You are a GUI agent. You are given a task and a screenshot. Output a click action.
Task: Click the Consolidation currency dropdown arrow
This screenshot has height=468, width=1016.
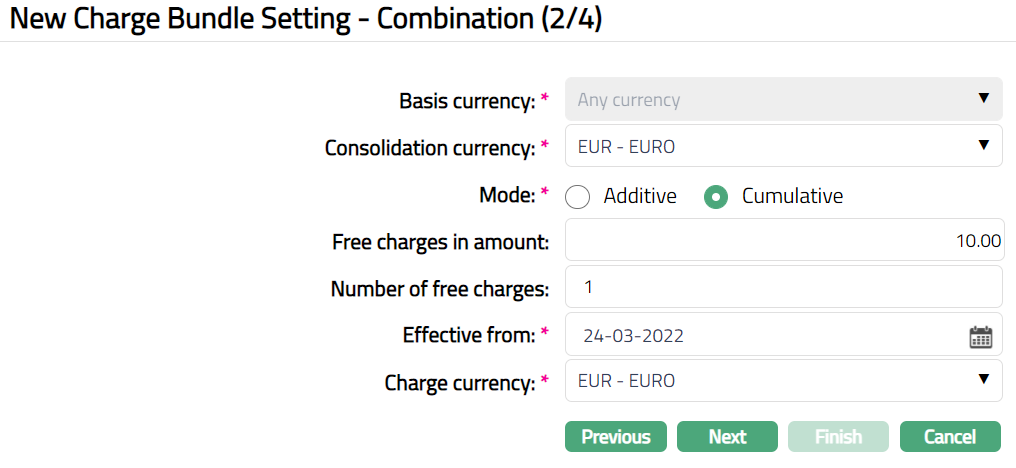click(983, 147)
